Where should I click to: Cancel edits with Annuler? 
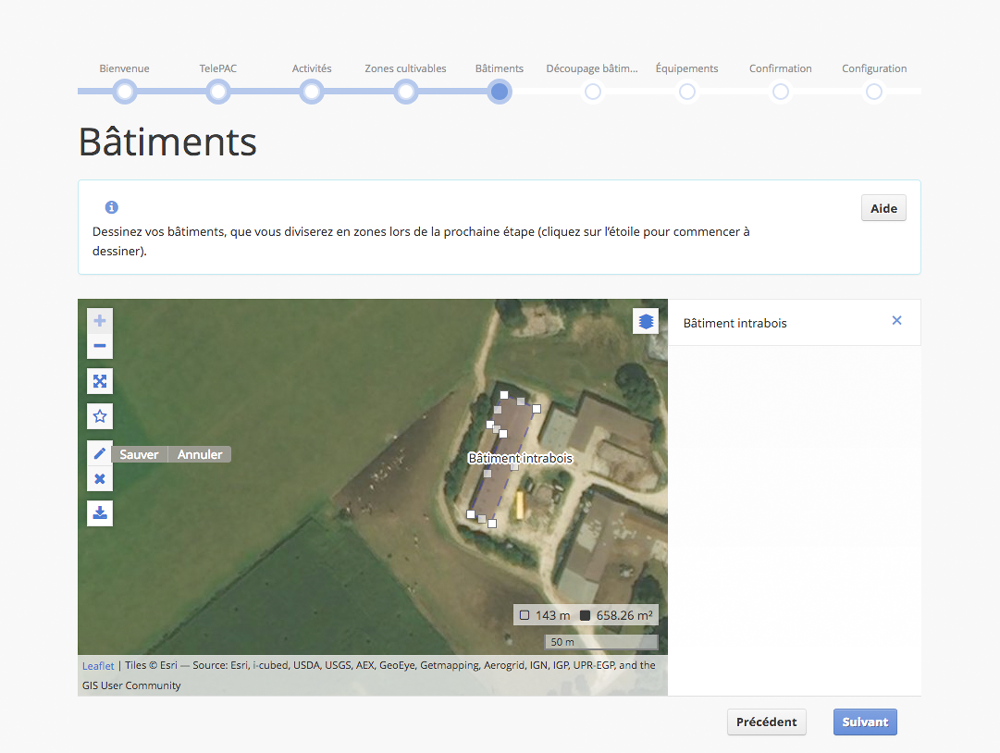200,455
